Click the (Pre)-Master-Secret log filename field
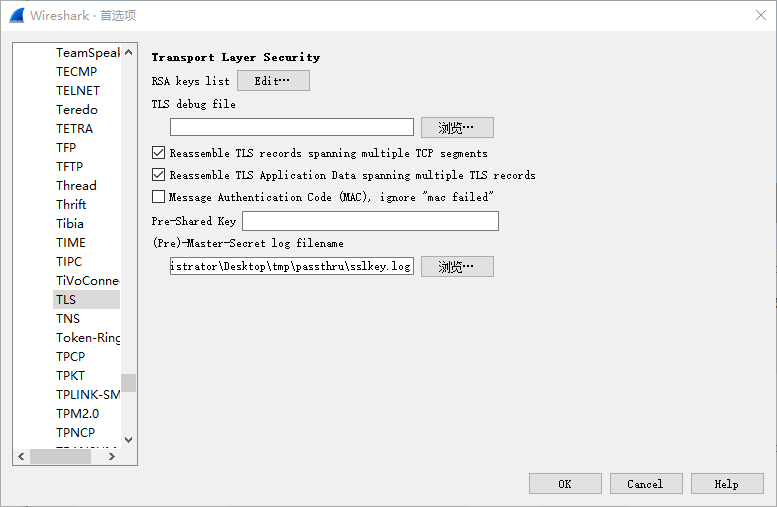This screenshot has width=777, height=507. coord(292,266)
